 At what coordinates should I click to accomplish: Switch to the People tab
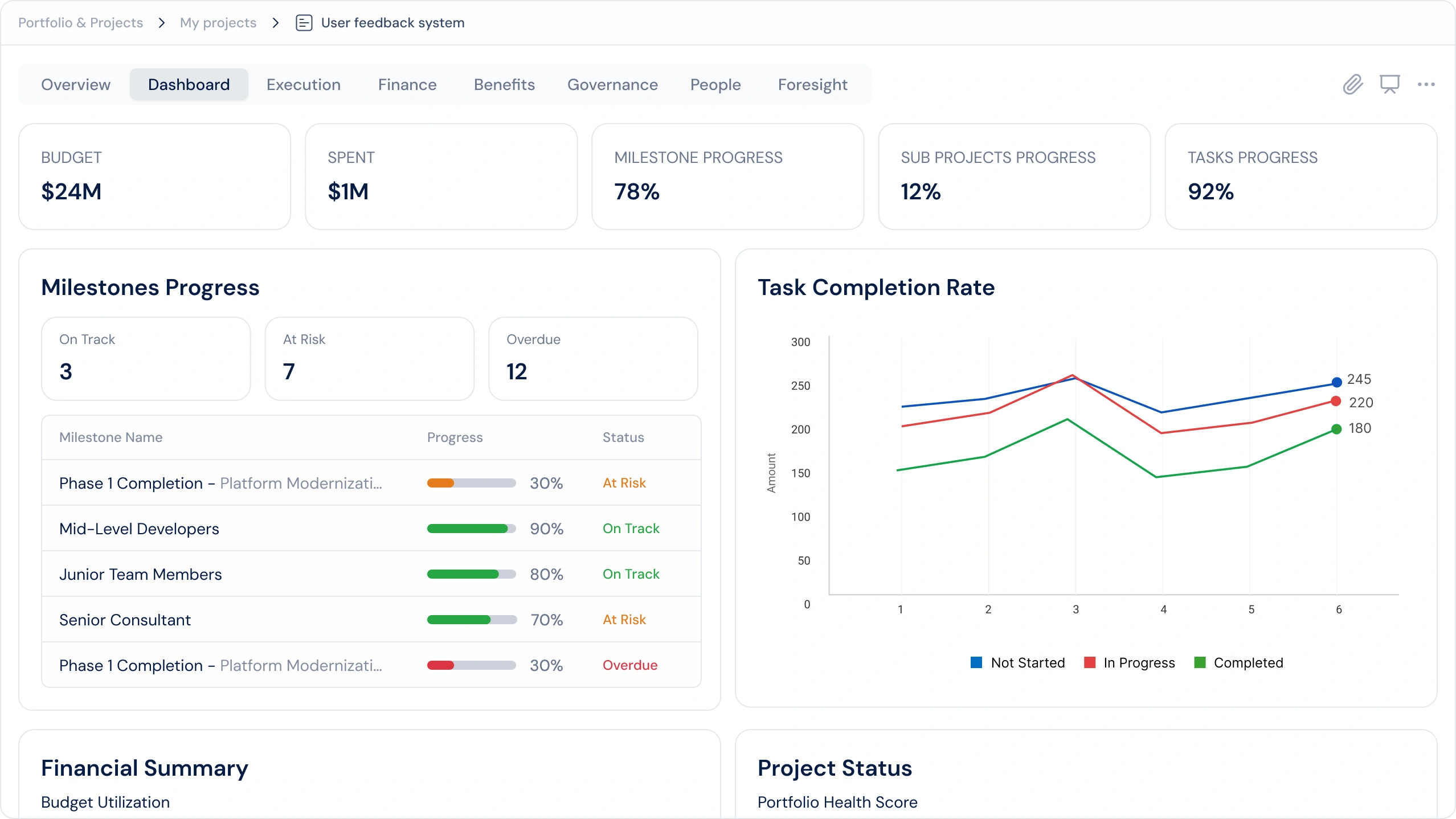point(715,84)
